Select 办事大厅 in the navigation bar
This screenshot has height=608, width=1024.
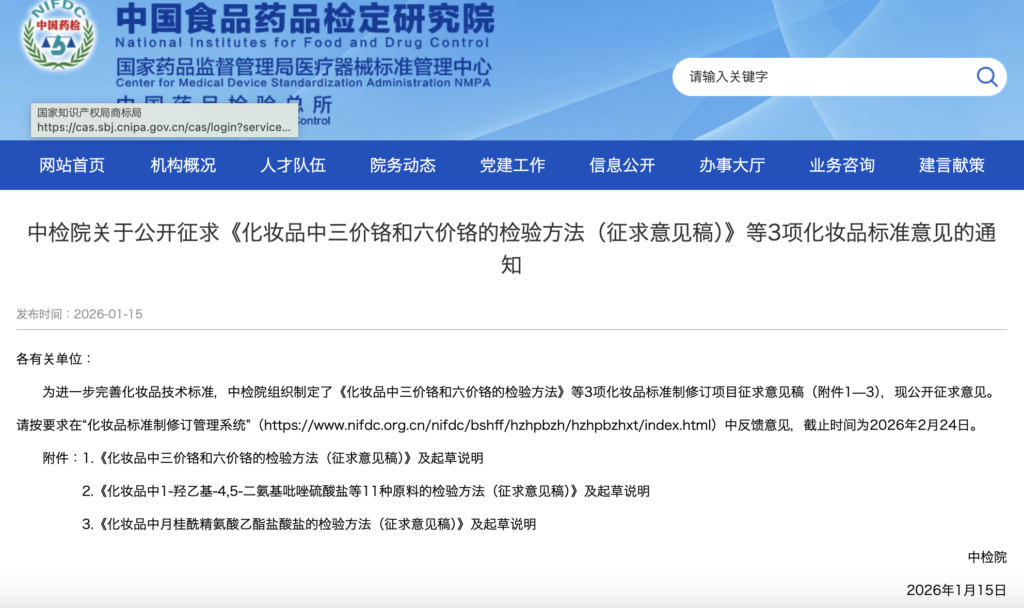click(x=732, y=165)
